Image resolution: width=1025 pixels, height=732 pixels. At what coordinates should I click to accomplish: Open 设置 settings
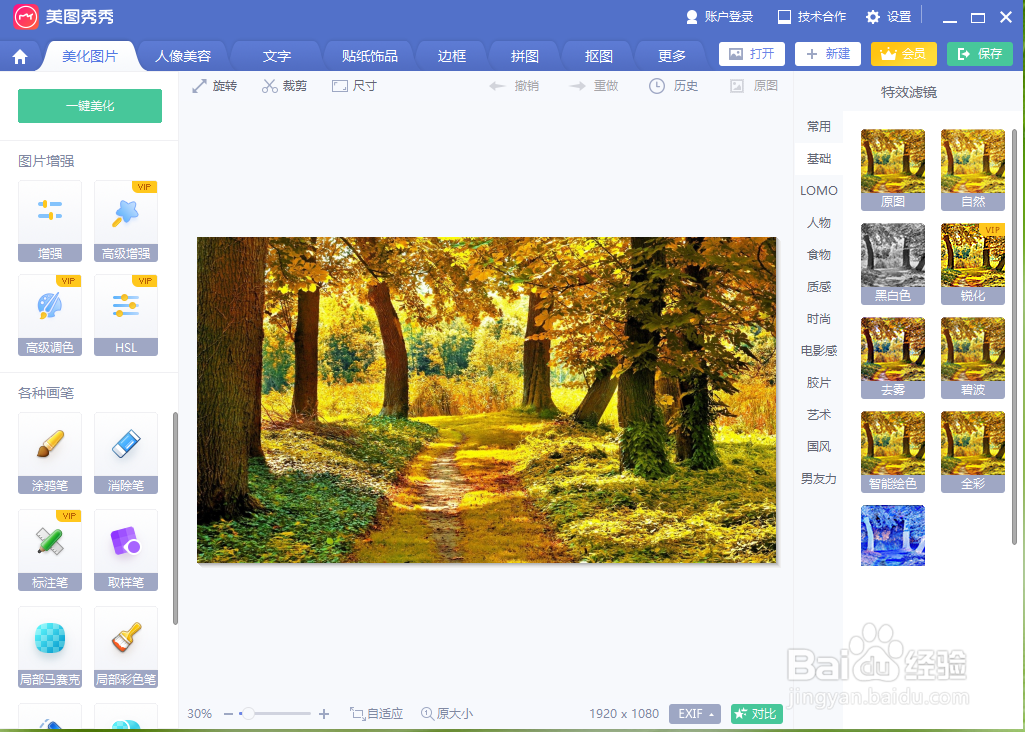point(888,17)
